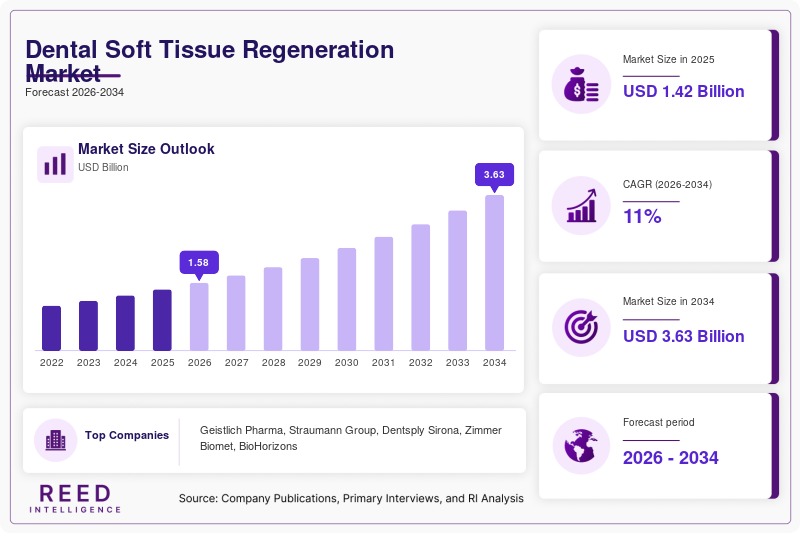Click the '11%' CAGR value
The height and width of the screenshot is (533, 800).
point(642,216)
